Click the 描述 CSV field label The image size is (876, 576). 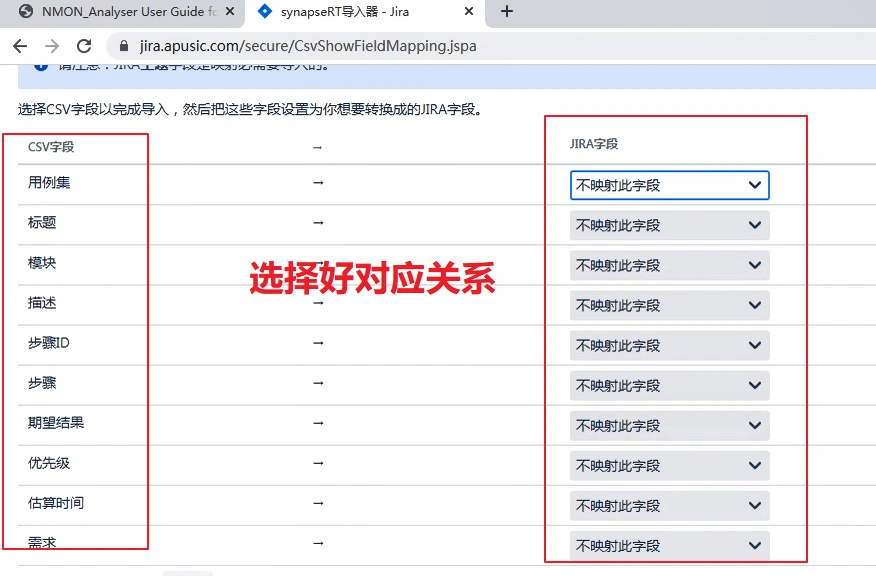pyautogui.click(x=42, y=303)
